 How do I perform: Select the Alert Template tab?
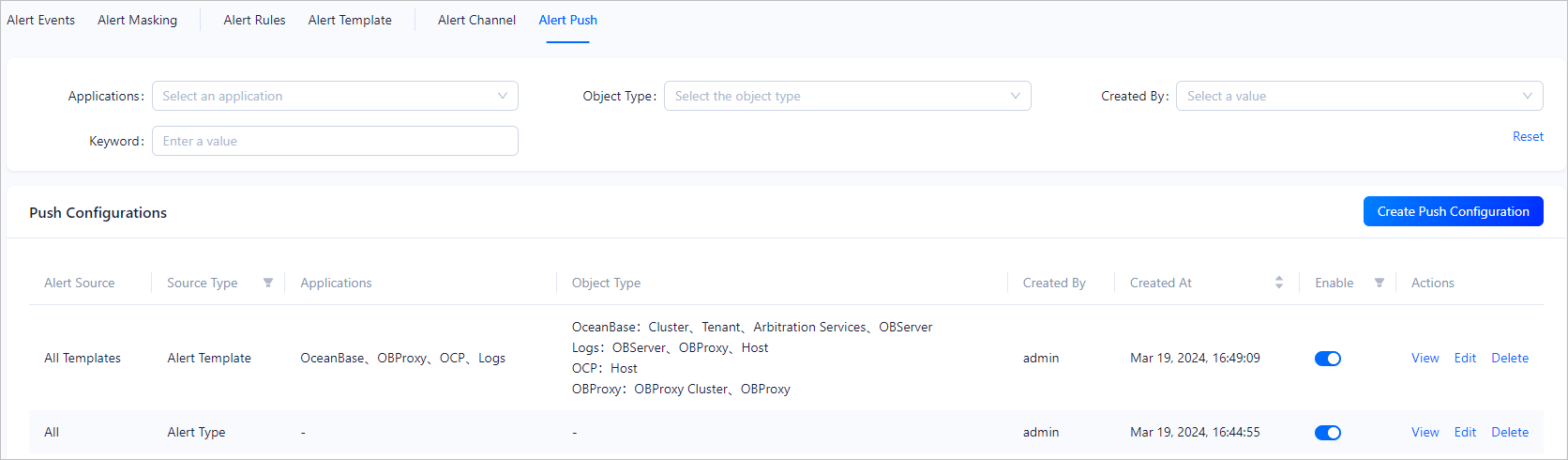point(350,20)
